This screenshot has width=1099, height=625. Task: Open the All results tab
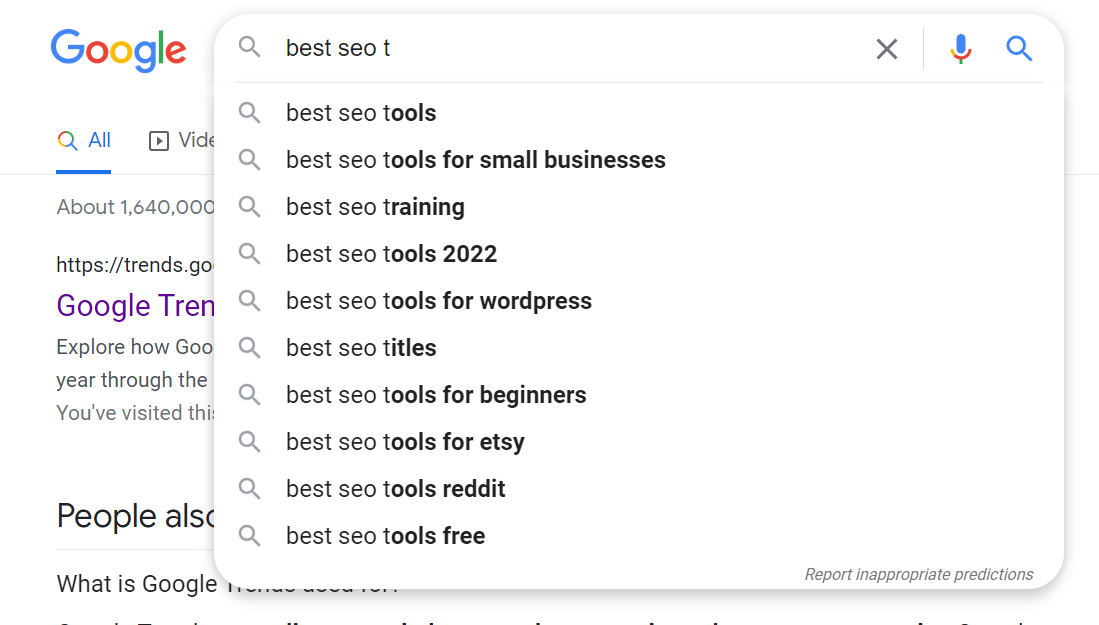[x=84, y=141]
